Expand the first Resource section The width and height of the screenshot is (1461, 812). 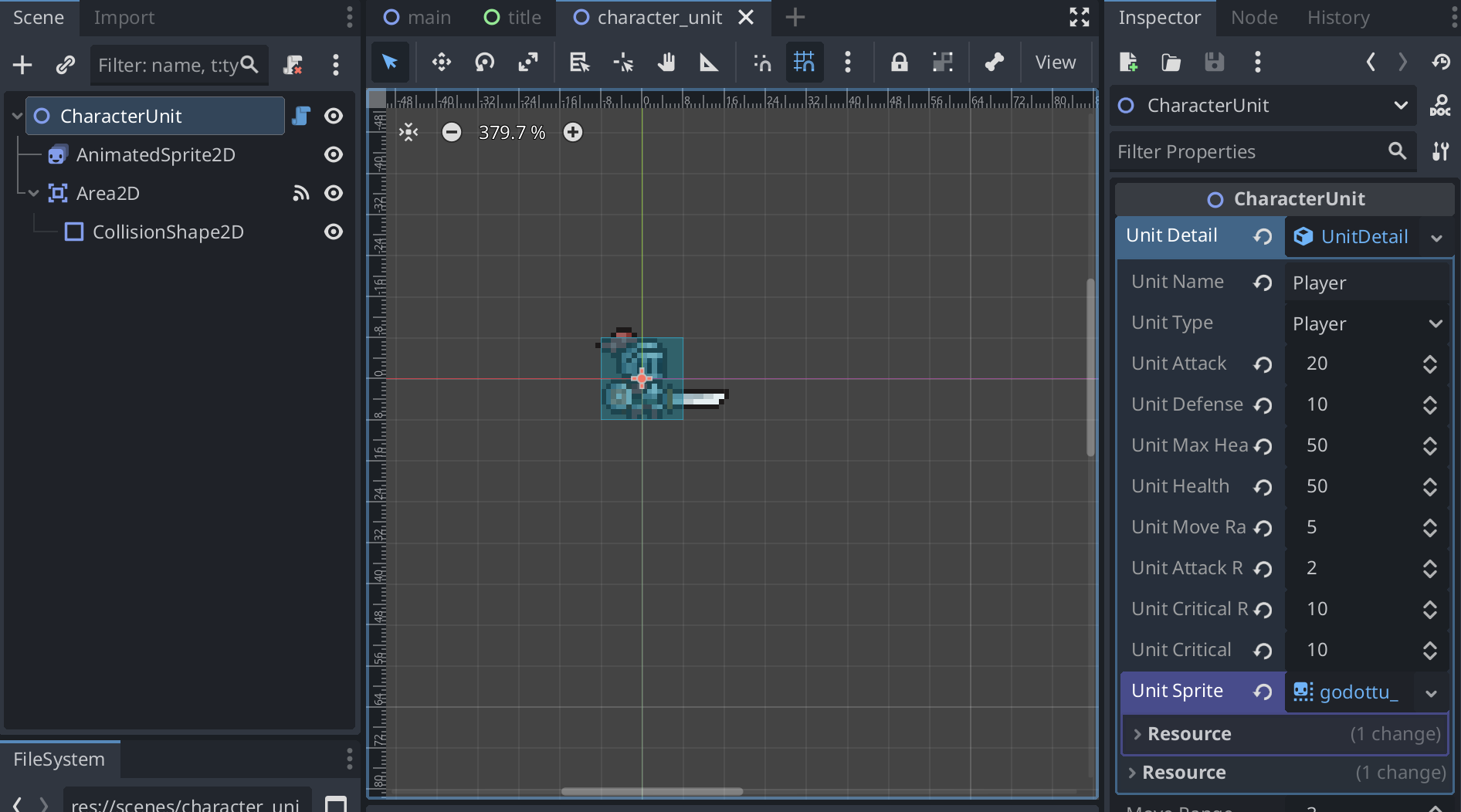1189,734
